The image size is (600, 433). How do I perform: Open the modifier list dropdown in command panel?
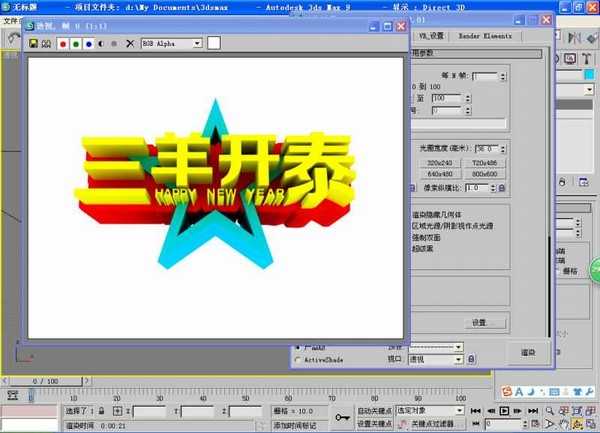[575, 90]
